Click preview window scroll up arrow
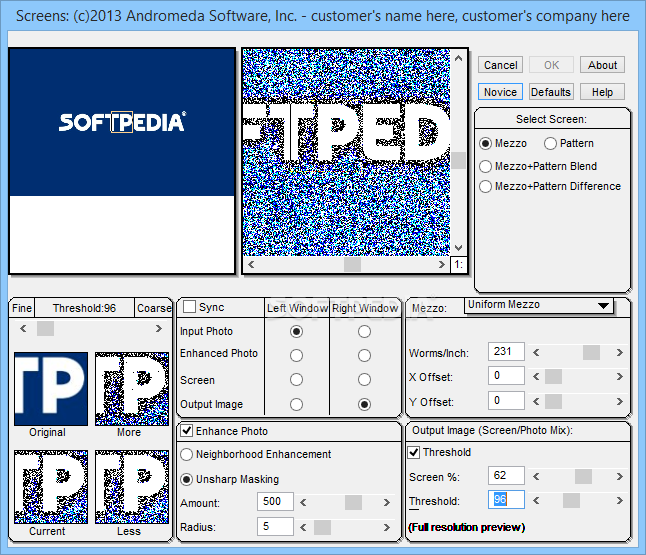646x555 pixels. 459,59
